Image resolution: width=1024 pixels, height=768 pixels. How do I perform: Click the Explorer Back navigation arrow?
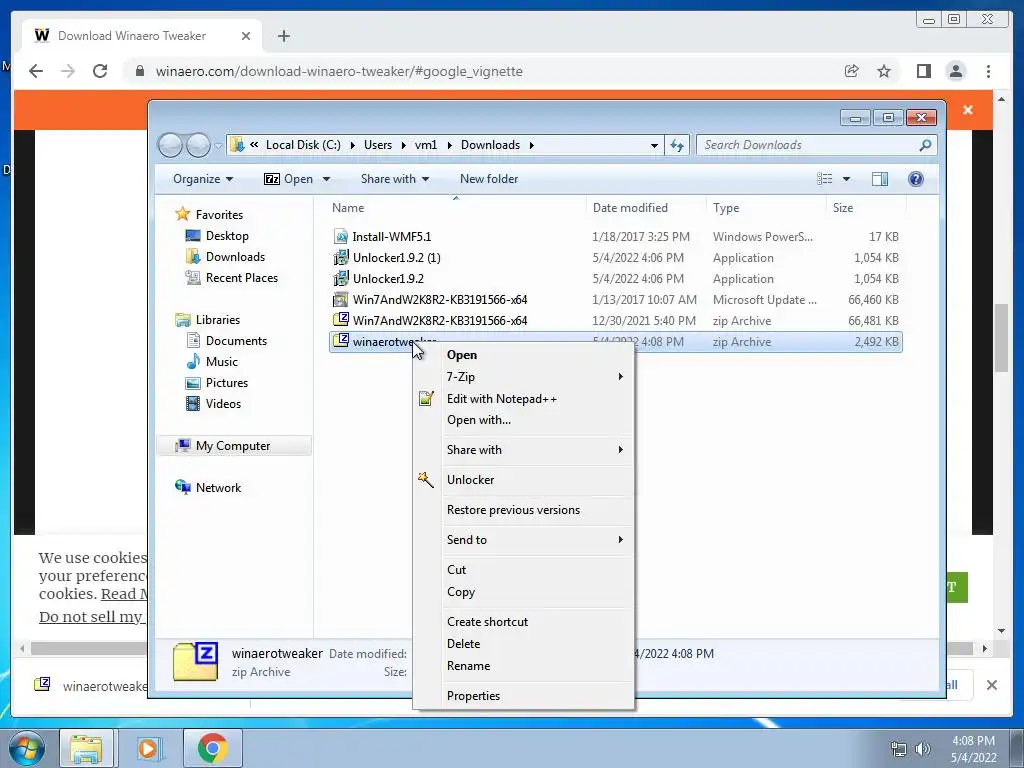(x=170, y=145)
